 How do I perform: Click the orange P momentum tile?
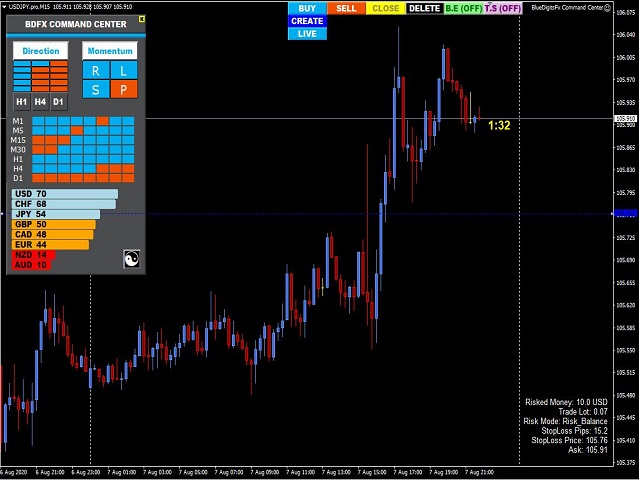click(124, 89)
